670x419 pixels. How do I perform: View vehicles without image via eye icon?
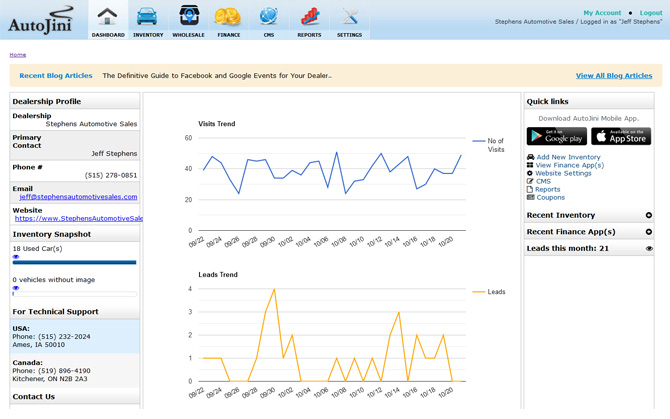pyautogui.click(x=16, y=288)
